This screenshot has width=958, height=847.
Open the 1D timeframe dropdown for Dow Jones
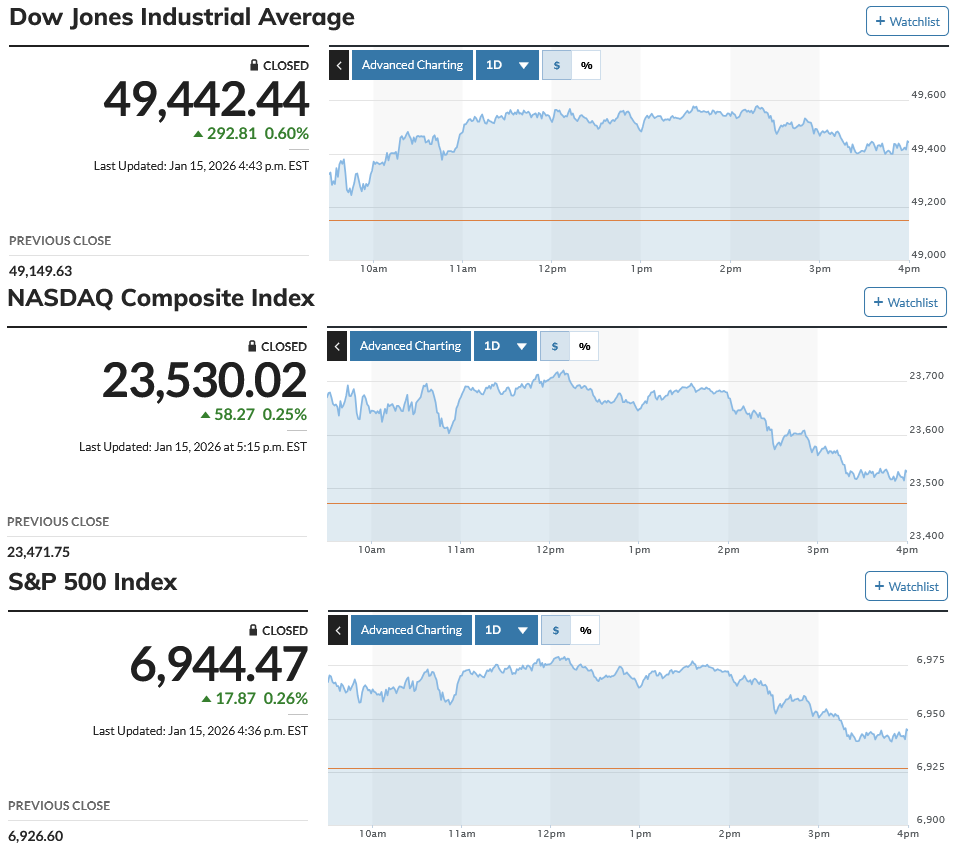pos(507,65)
